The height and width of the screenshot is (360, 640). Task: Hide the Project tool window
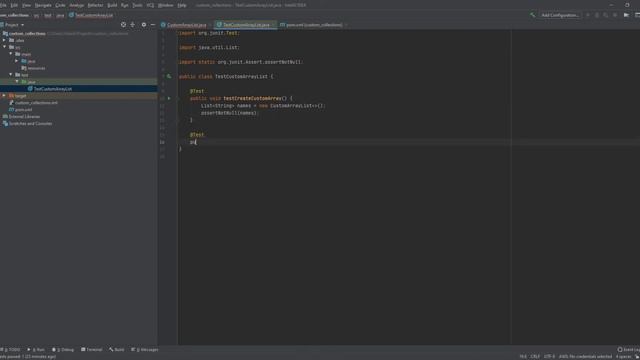click(153, 25)
